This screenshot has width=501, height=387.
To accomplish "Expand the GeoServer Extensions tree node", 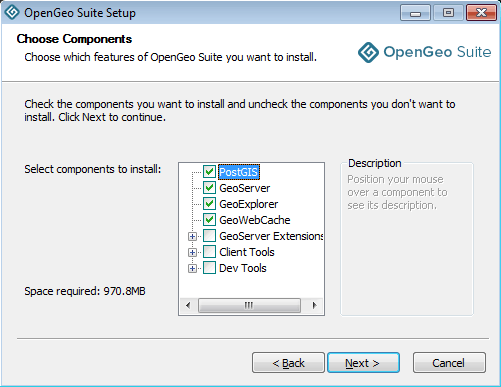I will click(x=192, y=236).
